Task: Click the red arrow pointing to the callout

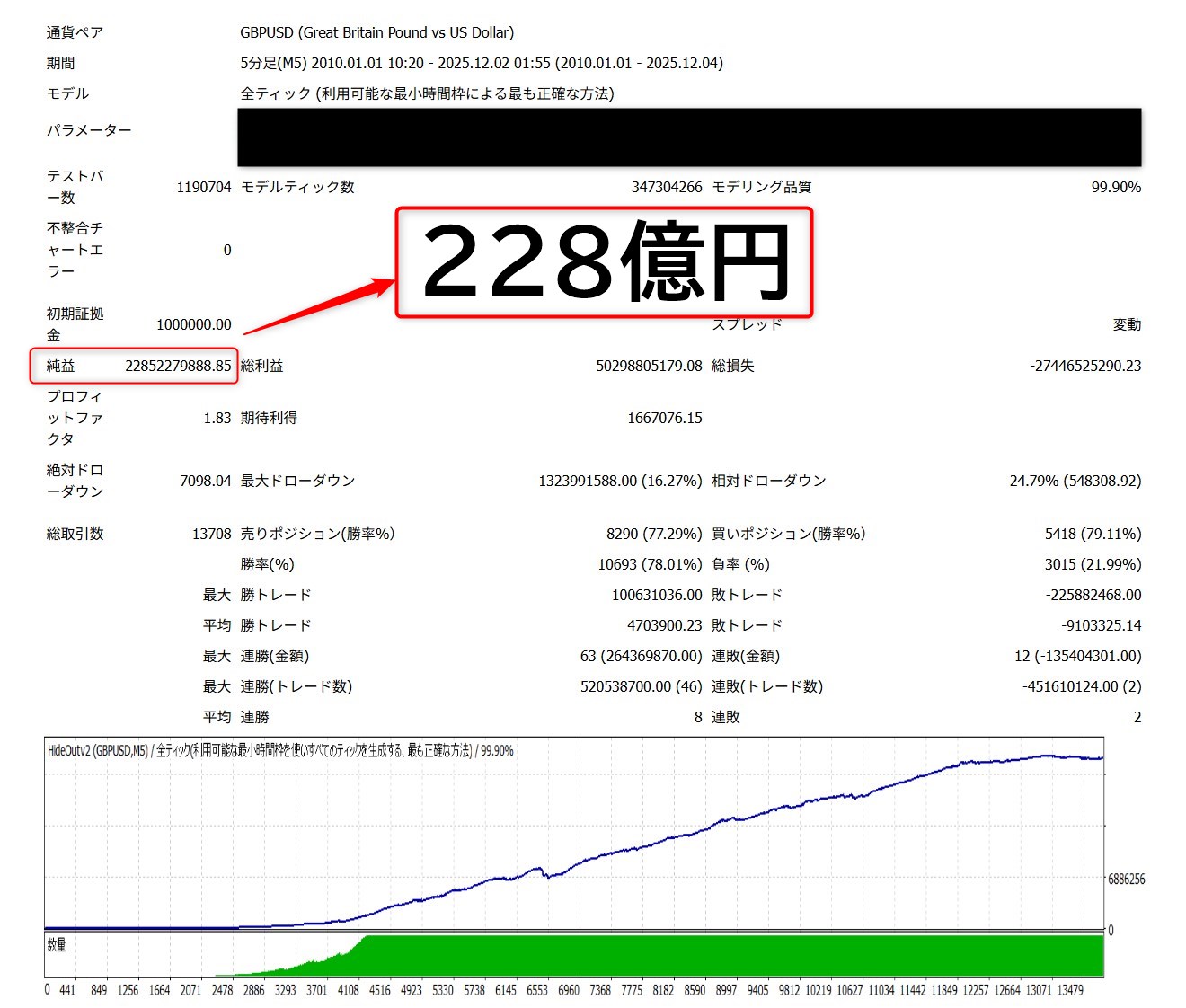Action: pos(319,307)
